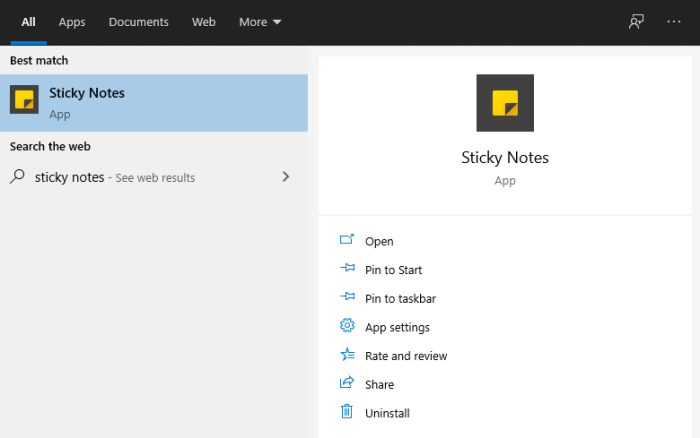Click the App settings gear icon
700x438 pixels.
point(347,326)
